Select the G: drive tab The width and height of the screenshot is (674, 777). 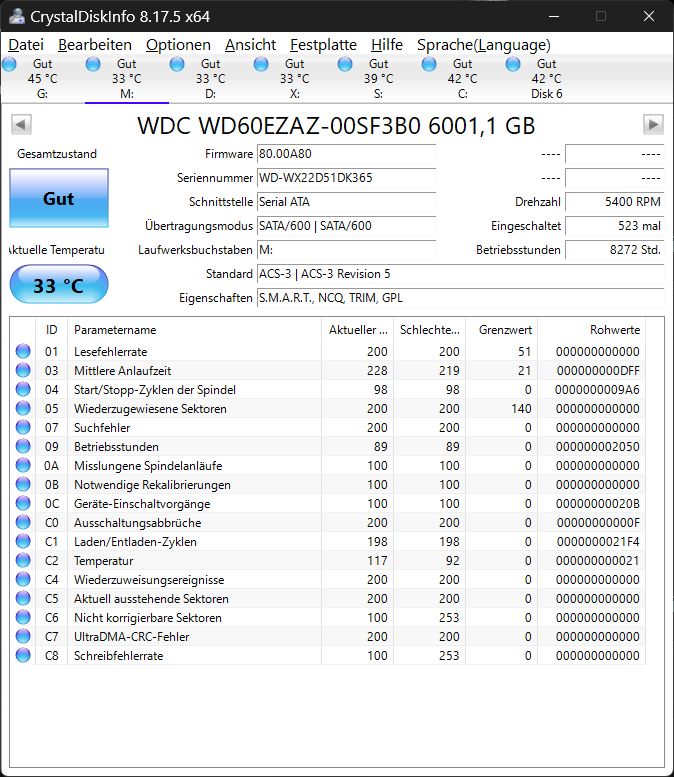coord(43,79)
